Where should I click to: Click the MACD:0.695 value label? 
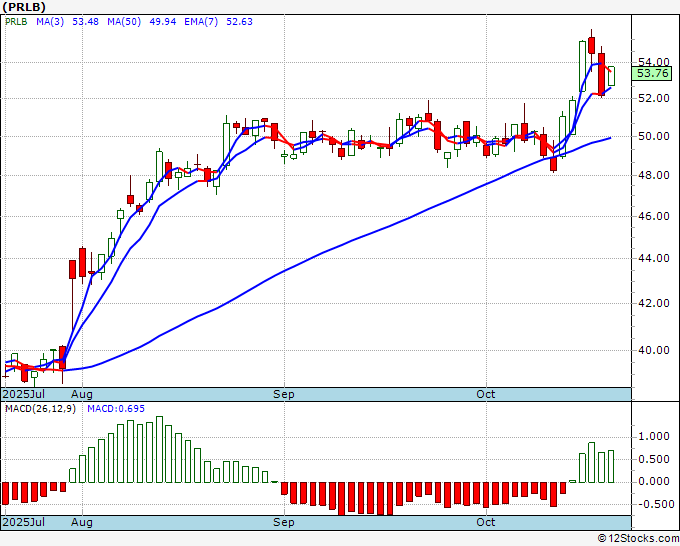(x=116, y=409)
